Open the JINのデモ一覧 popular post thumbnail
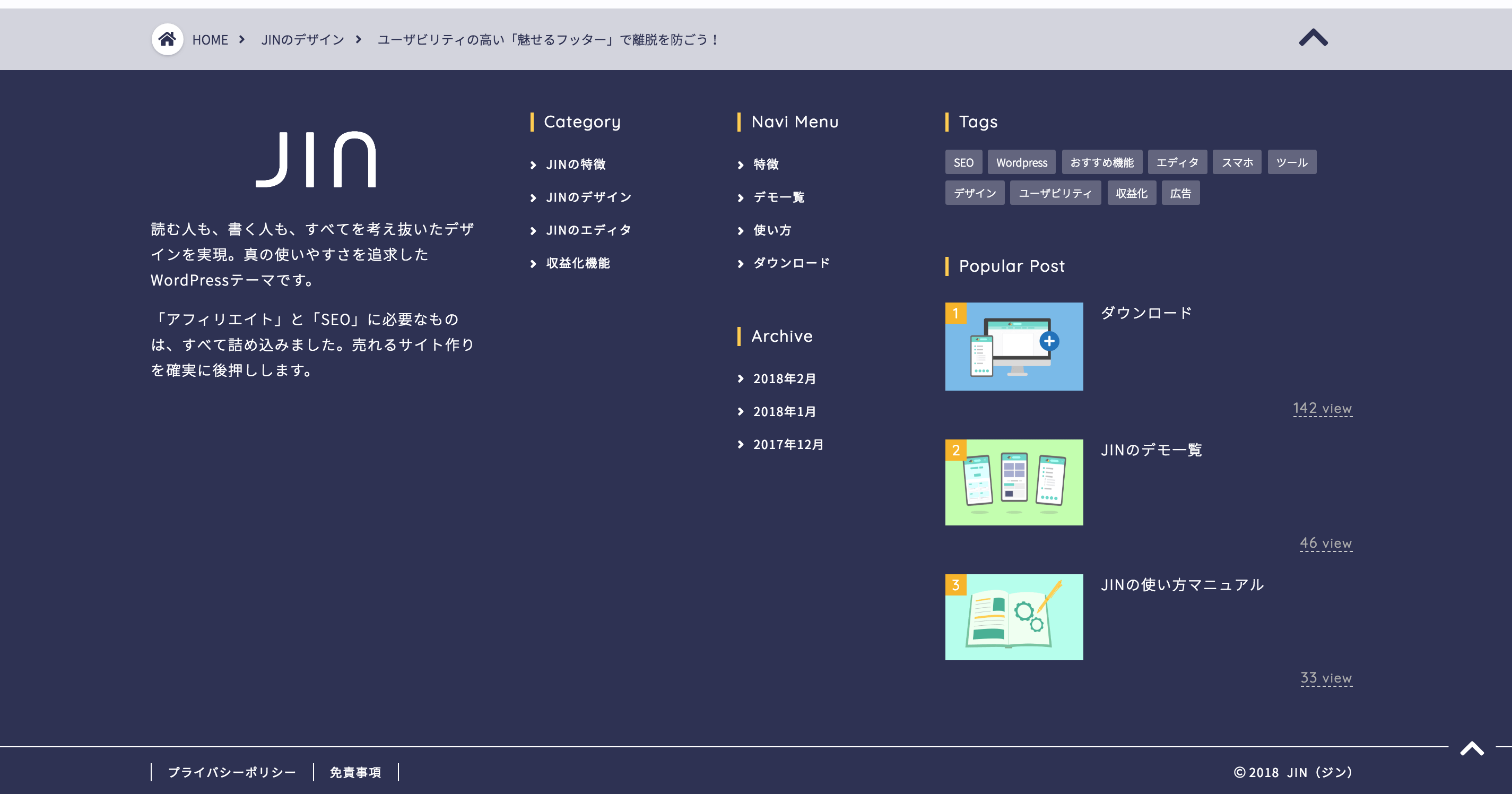Screen dimensions: 1512x794 coord(1014,482)
